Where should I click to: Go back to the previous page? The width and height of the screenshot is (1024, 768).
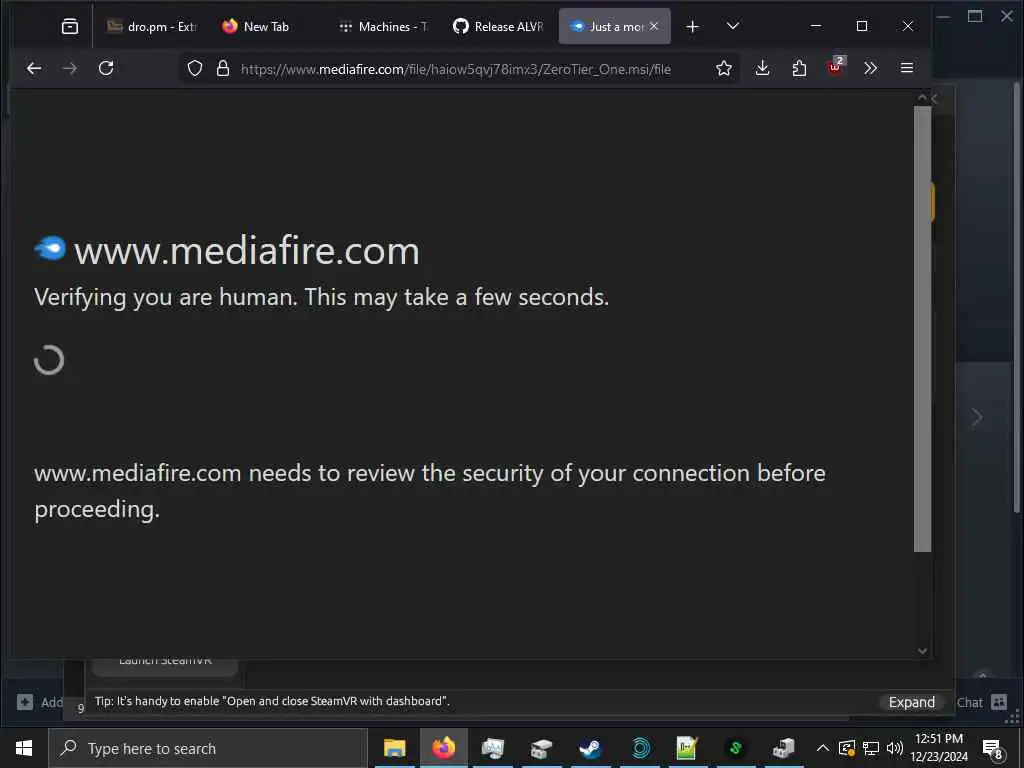tap(34, 68)
